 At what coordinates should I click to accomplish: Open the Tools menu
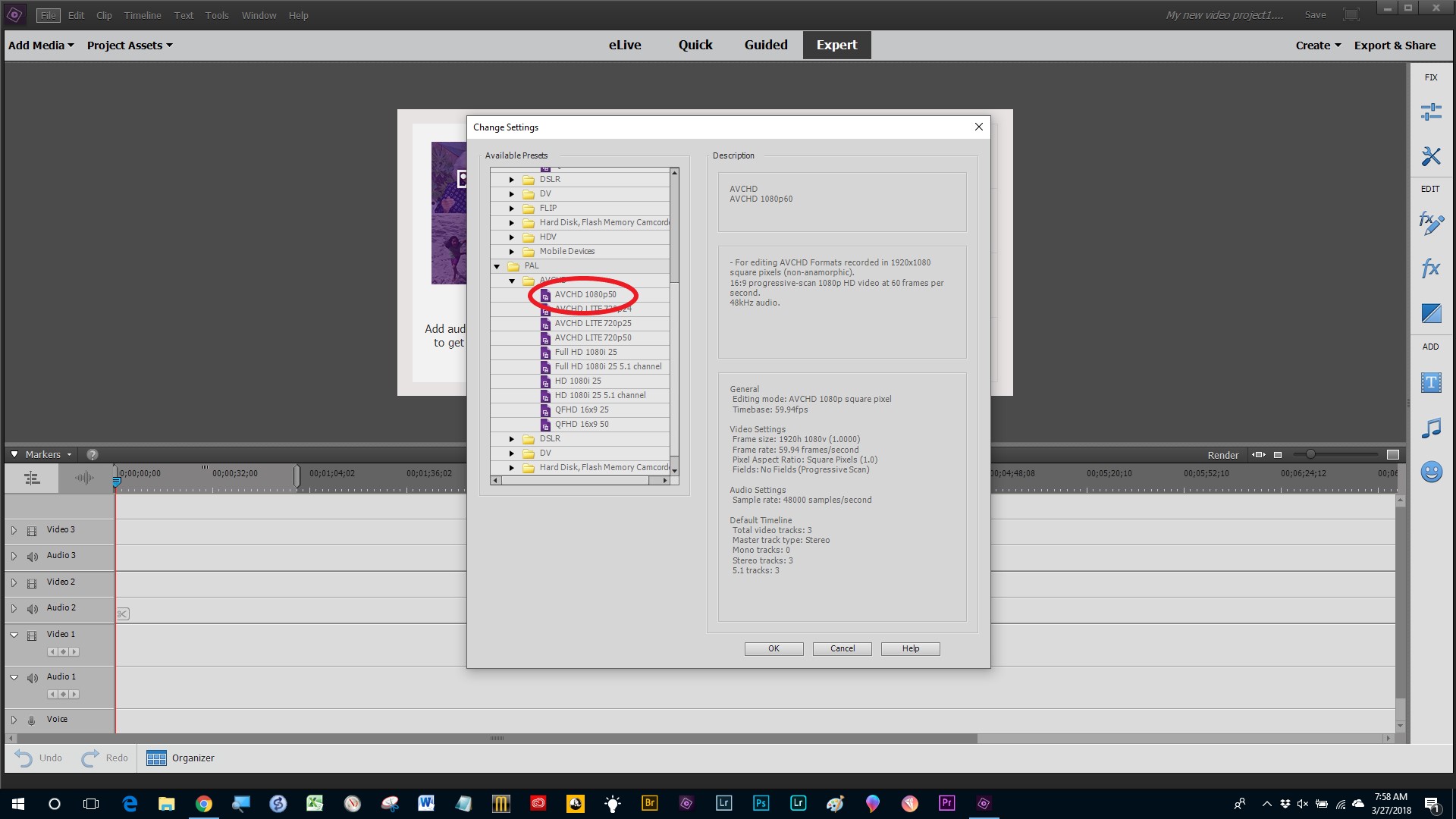pyautogui.click(x=217, y=15)
